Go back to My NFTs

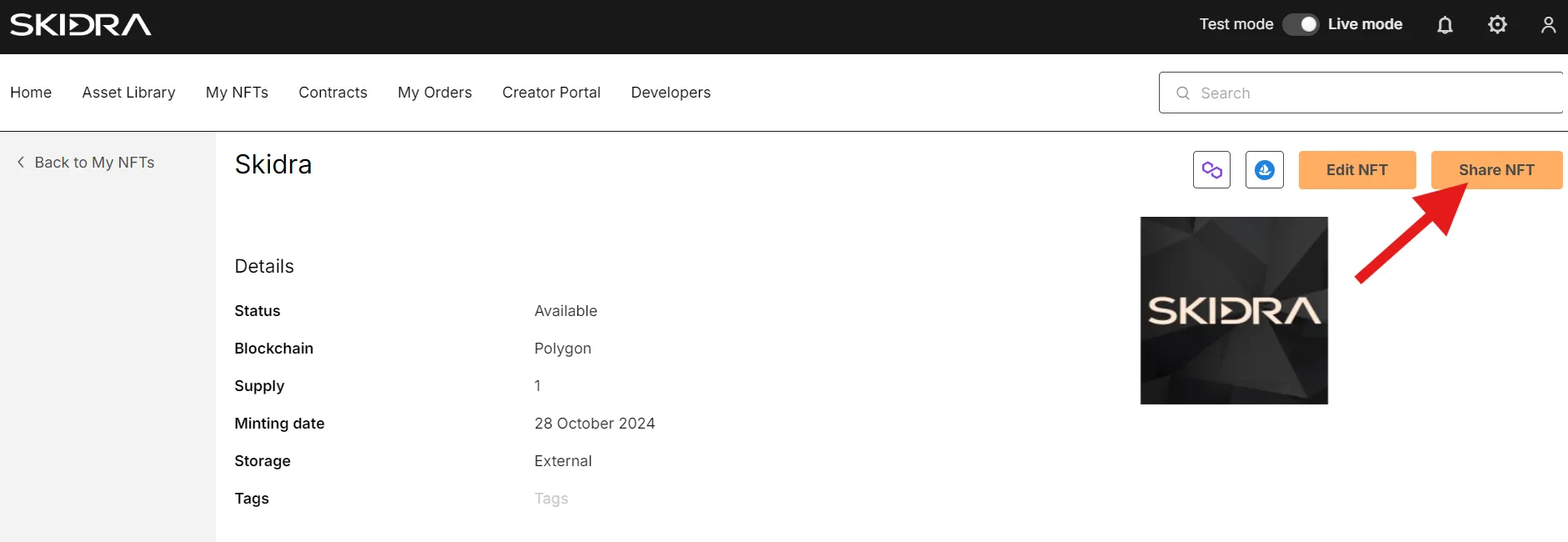click(86, 163)
